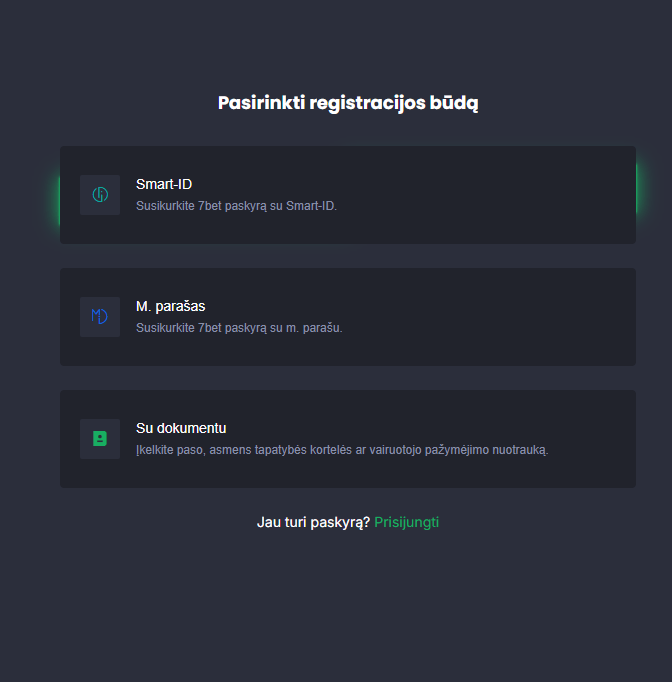Click green glowing right edge of Smart-ID card
Screen dimensions: 672x682
click(639, 189)
